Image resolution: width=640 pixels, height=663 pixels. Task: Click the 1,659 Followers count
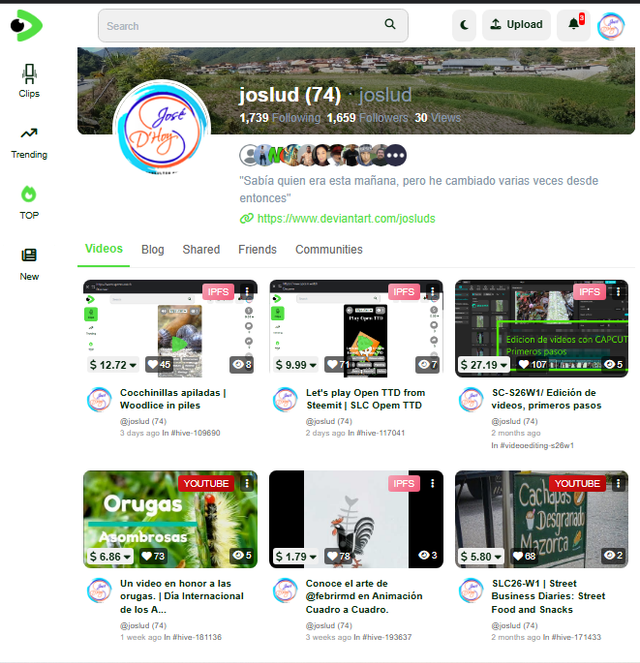point(367,118)
